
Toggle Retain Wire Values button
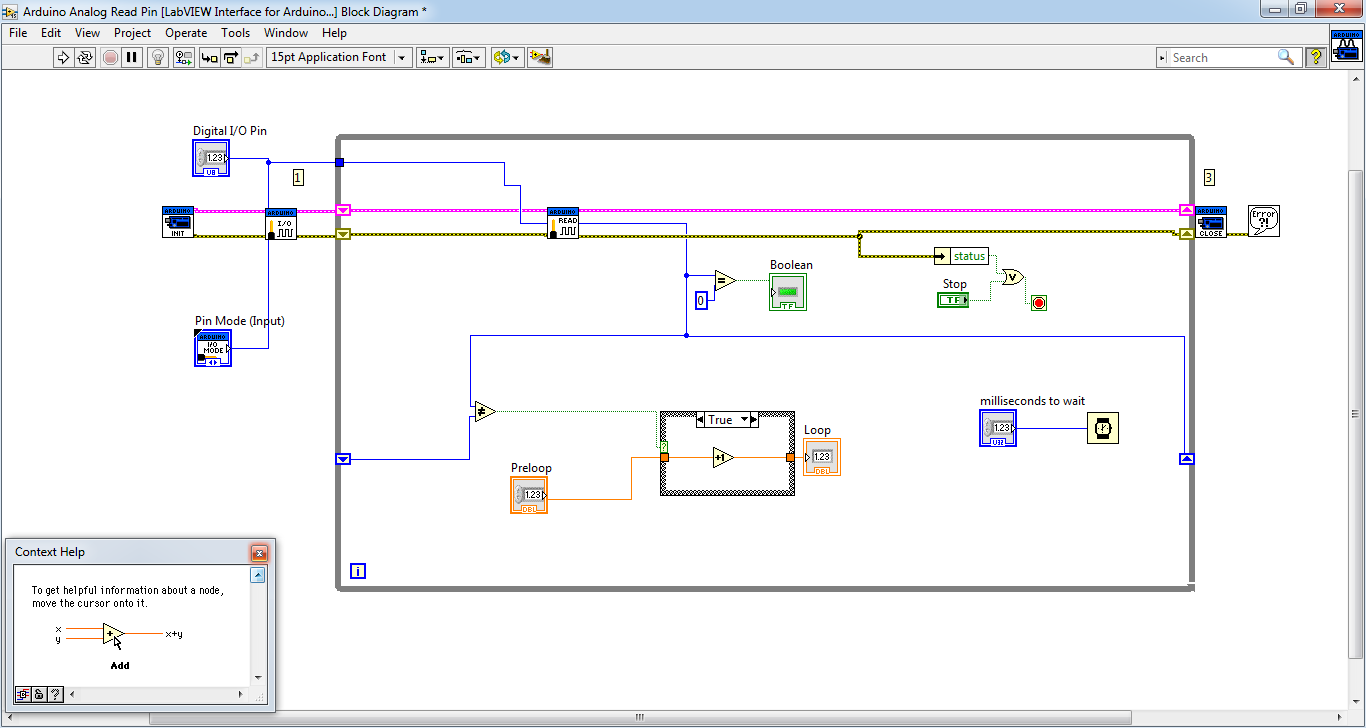click(183, 57)
